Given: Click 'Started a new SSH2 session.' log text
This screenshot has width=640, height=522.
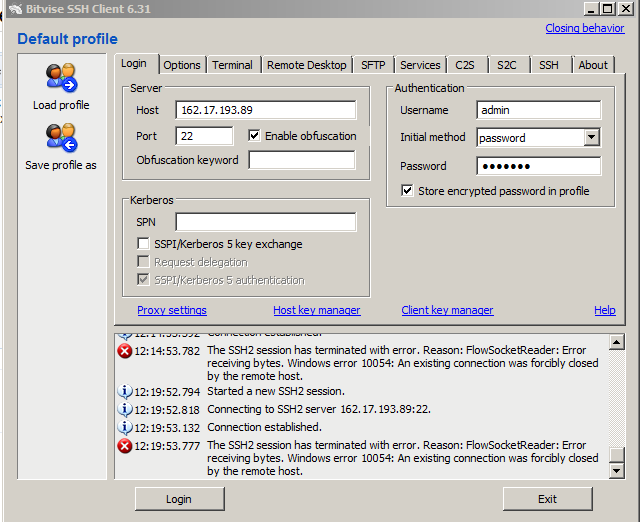Looking at the screenshot, I should pyautogui.click(x=276, y=391).
